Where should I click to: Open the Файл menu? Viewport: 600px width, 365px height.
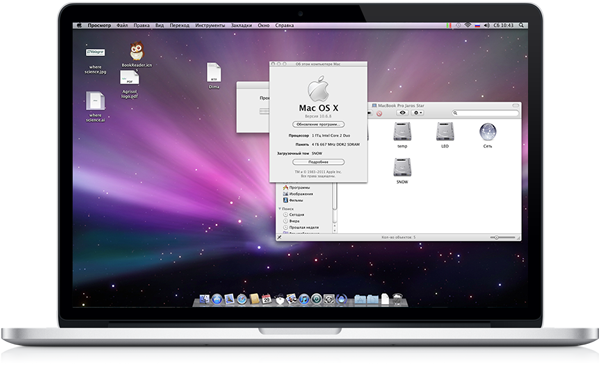[x=122, y=25]
